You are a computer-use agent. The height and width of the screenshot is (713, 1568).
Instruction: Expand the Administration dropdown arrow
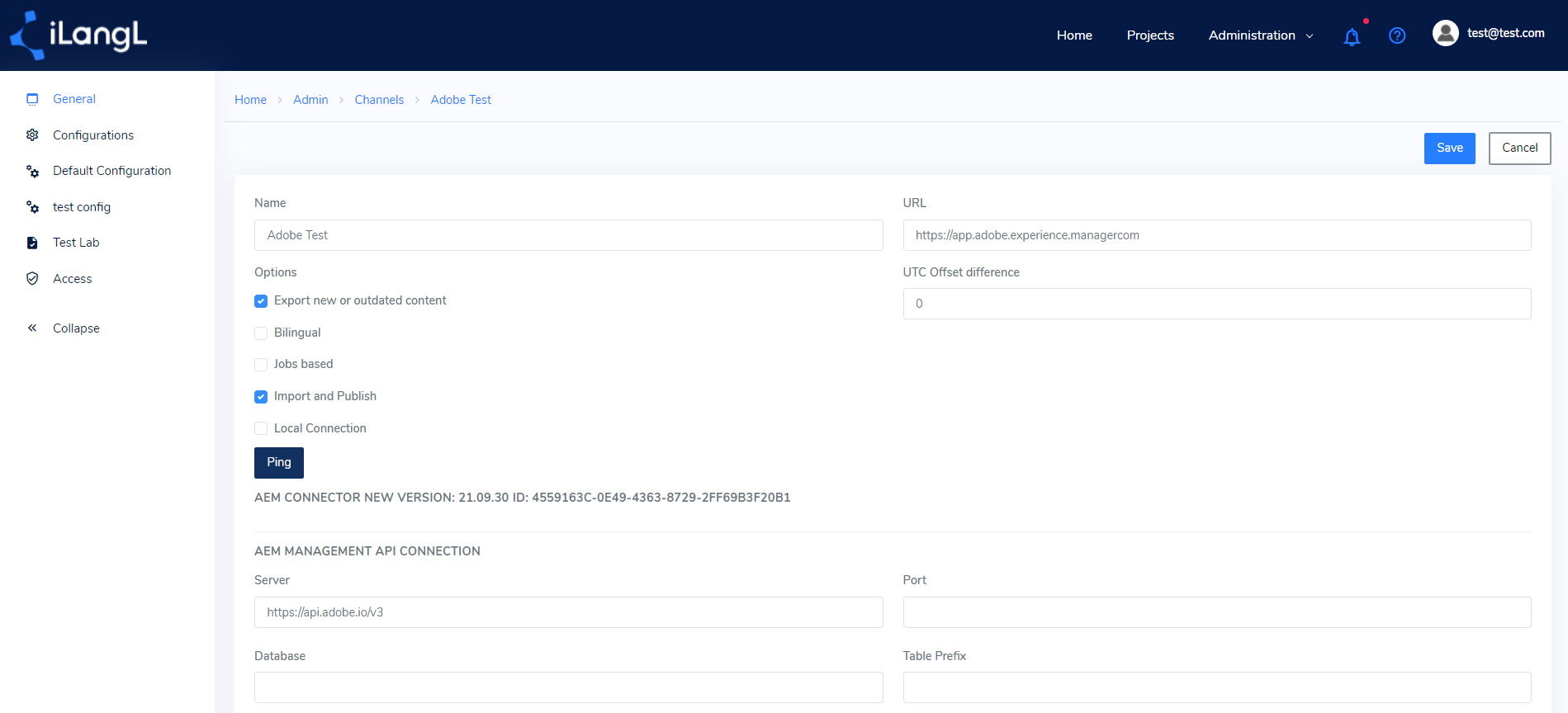(x=1310, y=35)
